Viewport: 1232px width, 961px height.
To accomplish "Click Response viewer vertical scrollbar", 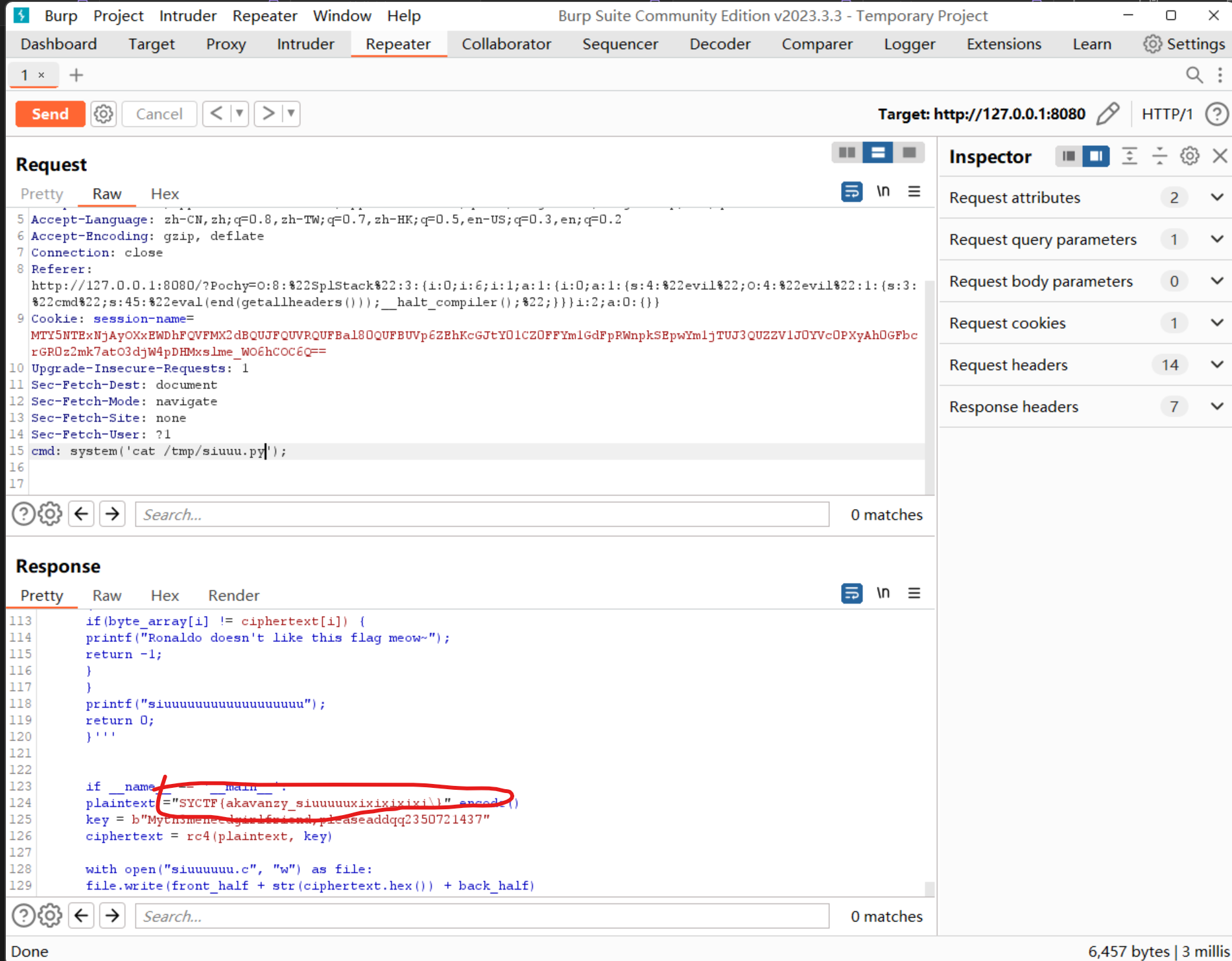I will click(x=930, y=888).
